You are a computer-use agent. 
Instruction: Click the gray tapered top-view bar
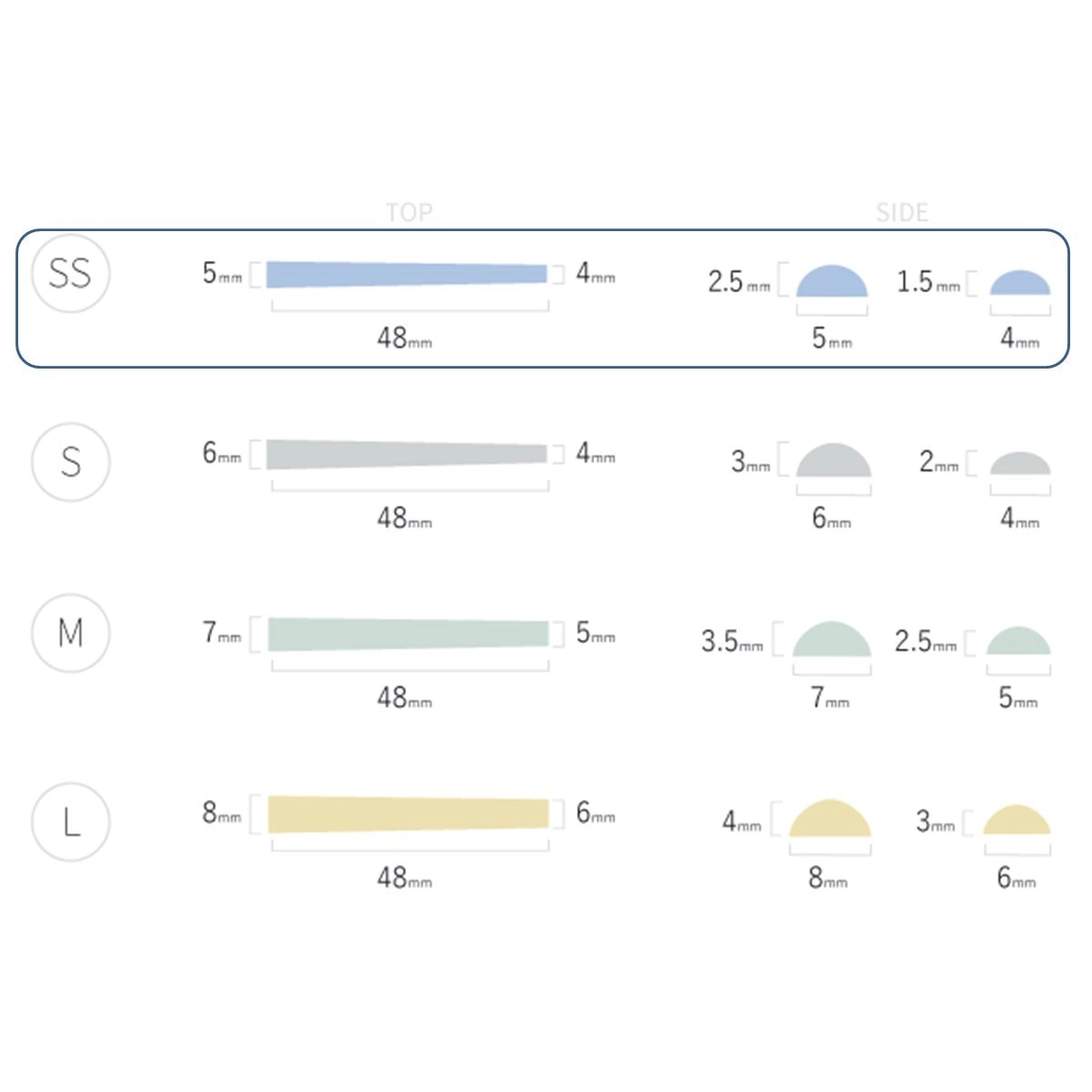[406, 453]
